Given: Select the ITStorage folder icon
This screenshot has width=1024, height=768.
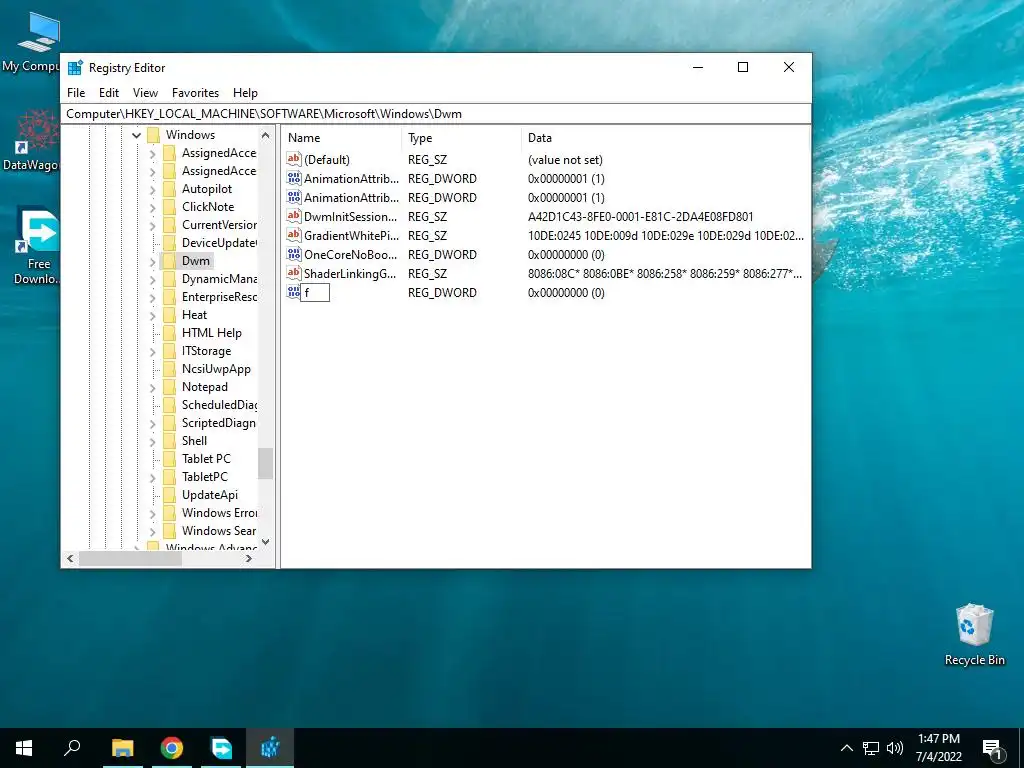Looking at the screenshot, I should (169, 351).
